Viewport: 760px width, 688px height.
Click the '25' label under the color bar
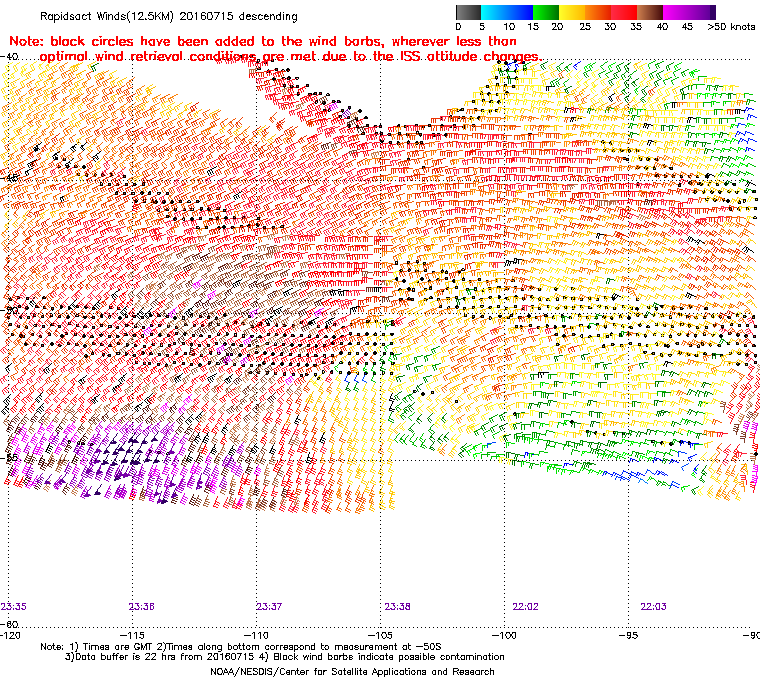pos(585,27)
